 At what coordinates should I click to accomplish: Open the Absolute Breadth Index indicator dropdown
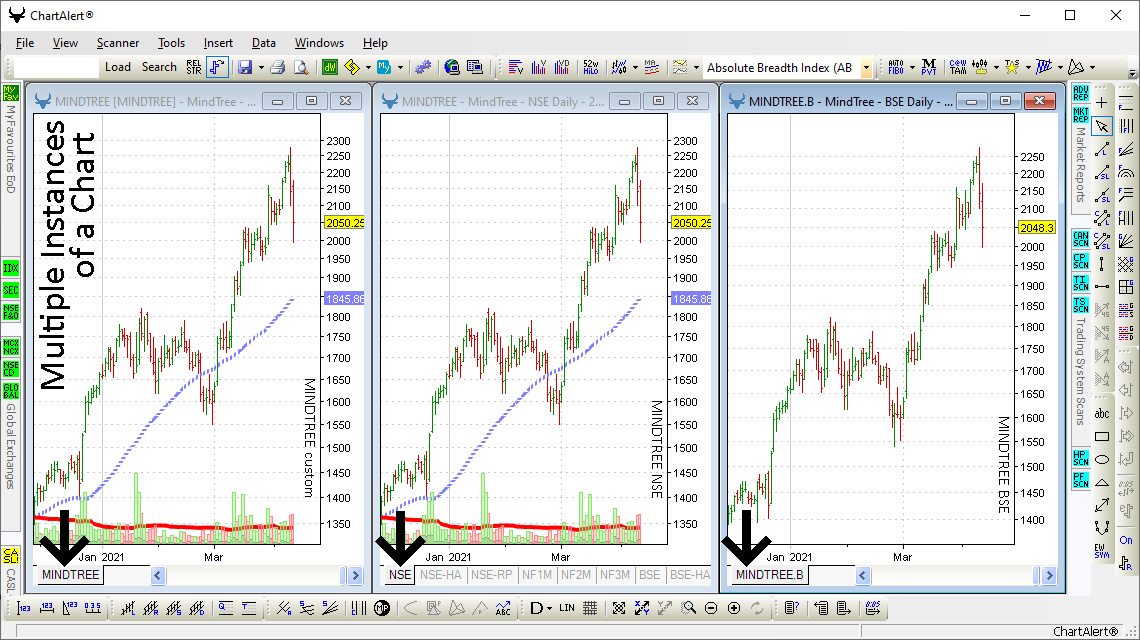[x=866, y=68]
